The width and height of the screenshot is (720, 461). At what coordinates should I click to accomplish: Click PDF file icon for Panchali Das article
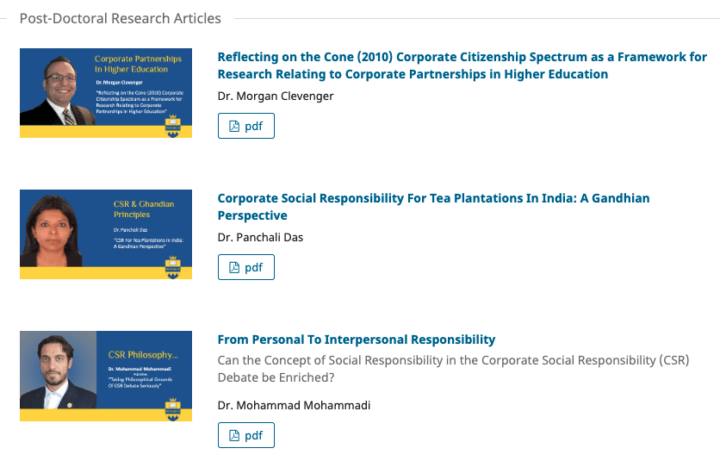pyautogui.click(x=234, y=267)
